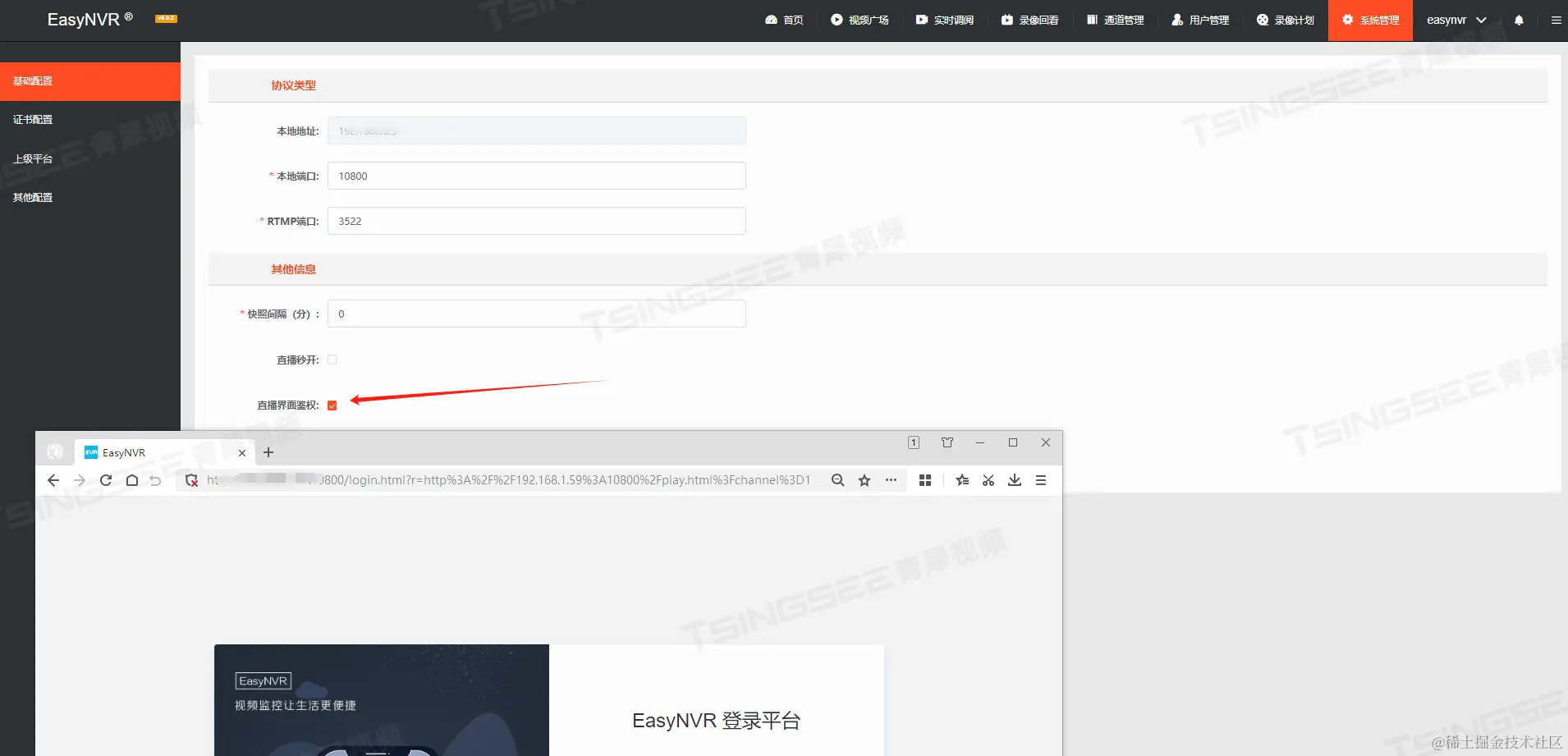1568x756 pixels.
Task: Click the scissors screenshot tool icon
Action: pos(988,480)
